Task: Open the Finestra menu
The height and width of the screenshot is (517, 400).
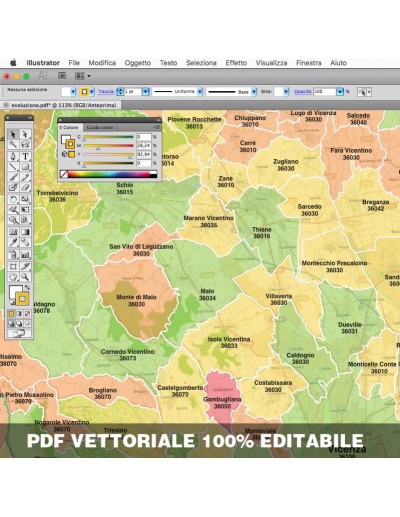Action: coord(309,63)
